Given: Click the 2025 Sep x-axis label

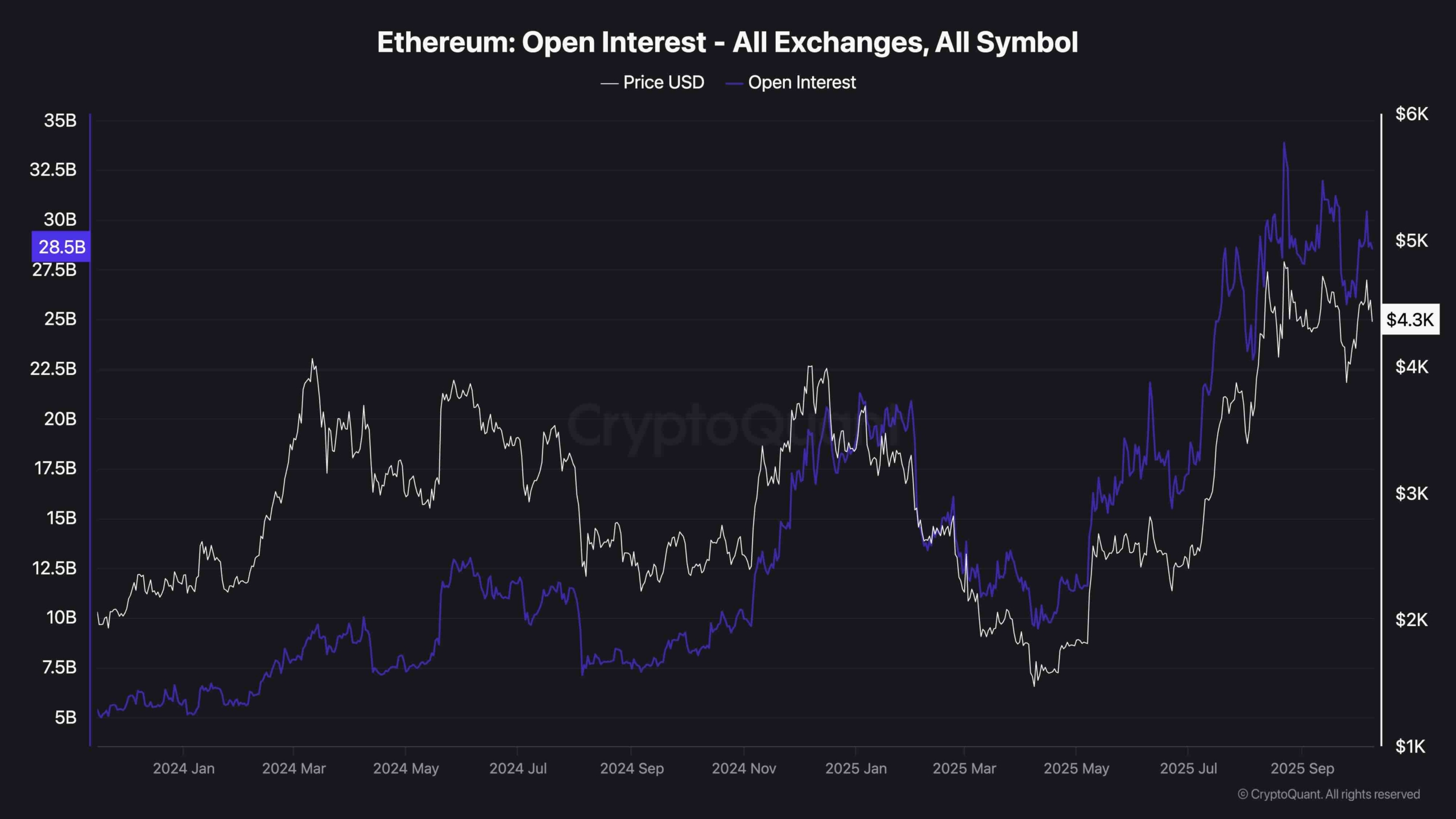Looking at the screenshot, I should (x=1302, y=769).
